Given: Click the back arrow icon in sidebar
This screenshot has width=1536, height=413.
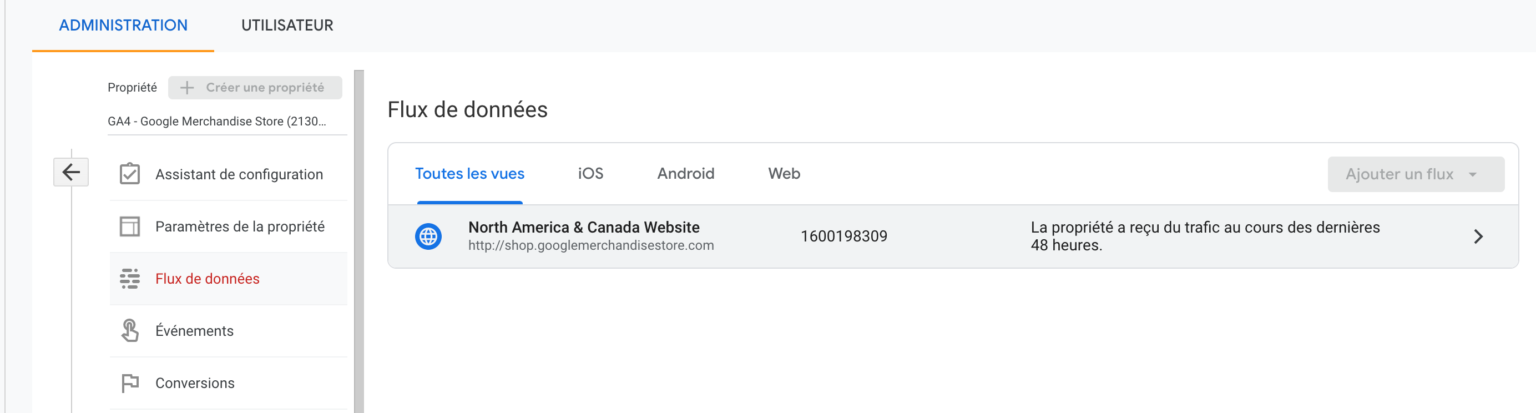Looking at the screenshot, I should tap(71, 172).
